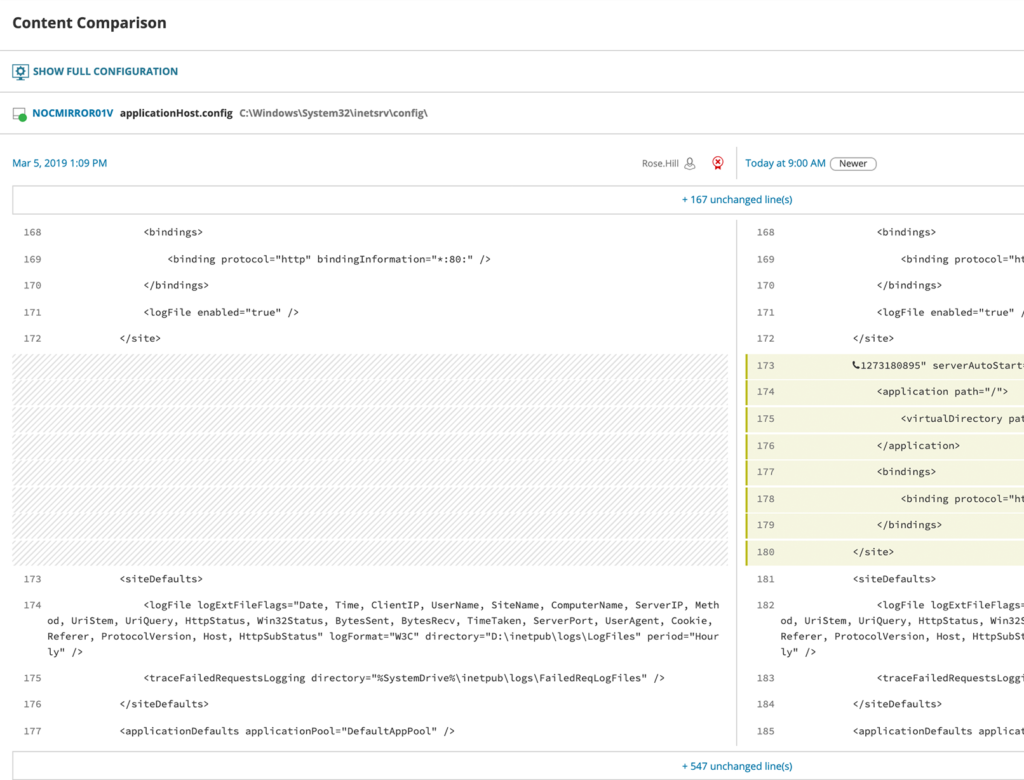The width and height of the screenshot is (1024, 780).
Task: Click the NOCMIRROR01V server status icon
Action: [x=20, y=114]
